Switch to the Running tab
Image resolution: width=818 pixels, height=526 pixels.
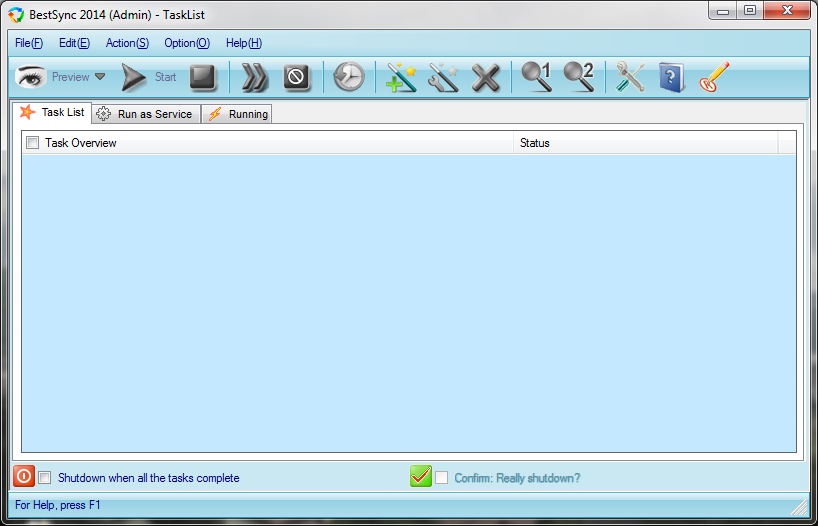click(x=237, y=114)
